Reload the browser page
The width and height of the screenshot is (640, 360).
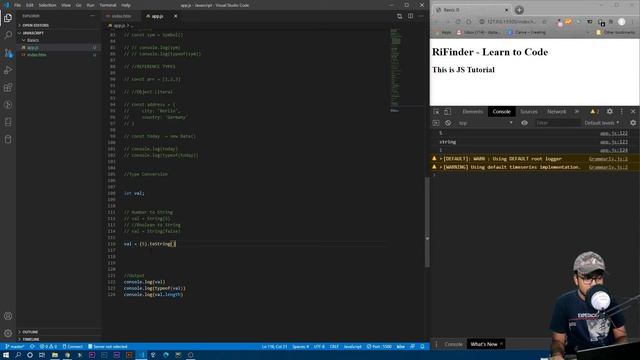458,22
